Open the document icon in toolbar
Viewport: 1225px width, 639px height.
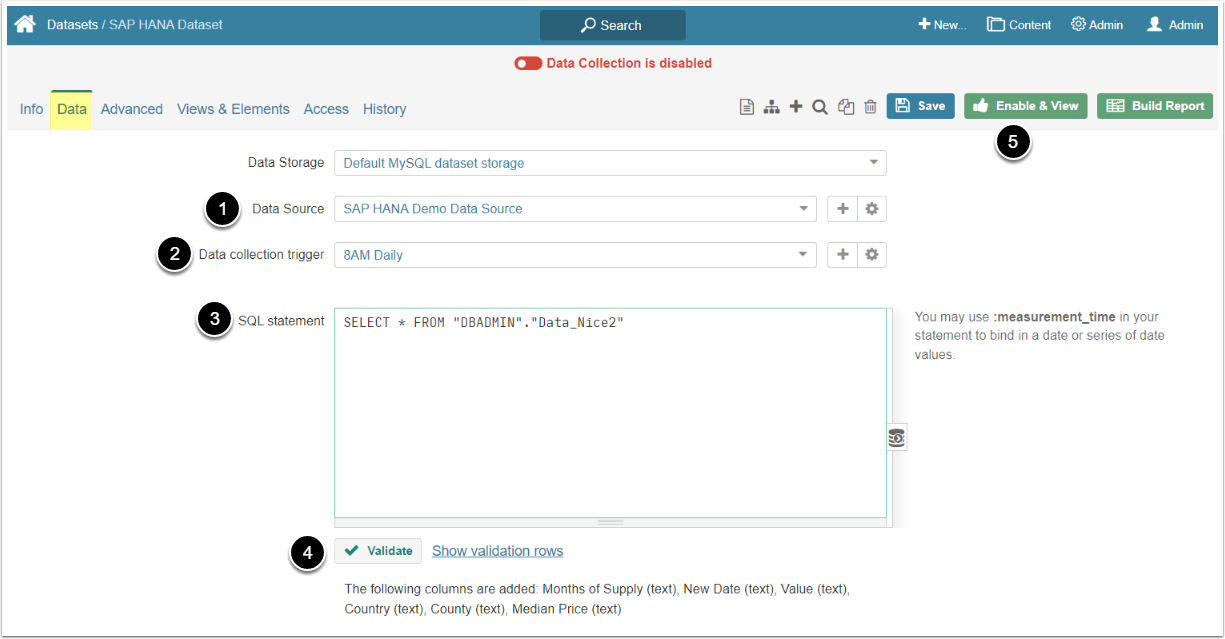746,107
